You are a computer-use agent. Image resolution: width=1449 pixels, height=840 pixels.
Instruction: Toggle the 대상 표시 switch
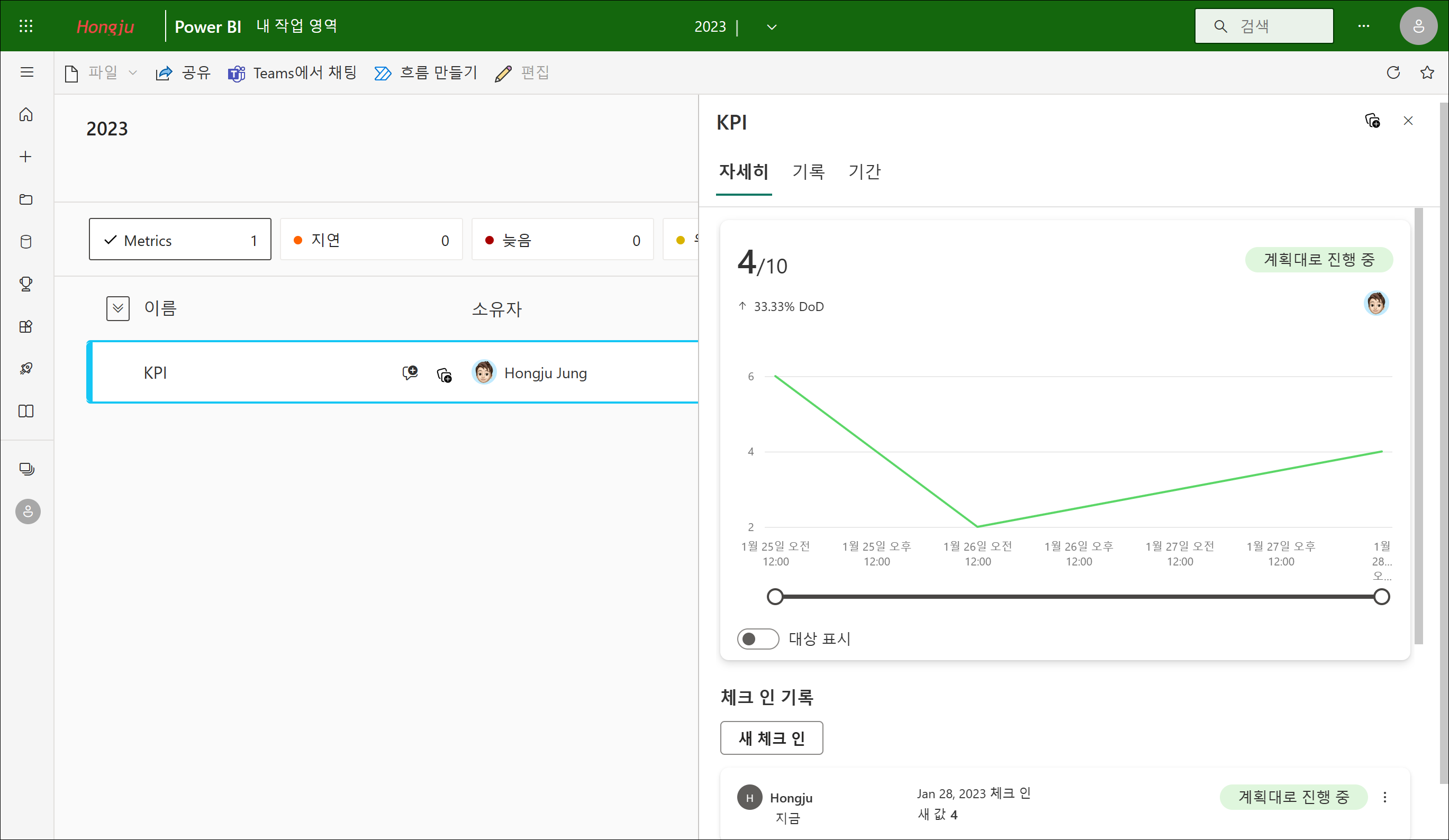pos(757,639)
